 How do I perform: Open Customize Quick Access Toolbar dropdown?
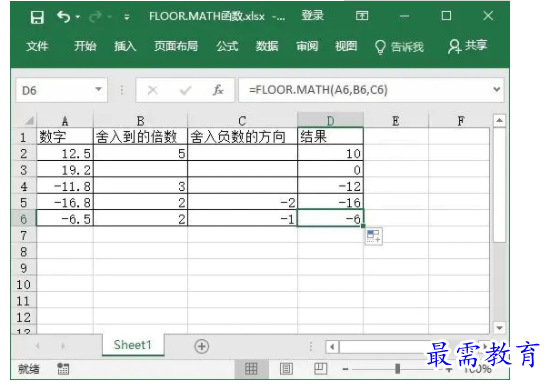coord(127,17)
